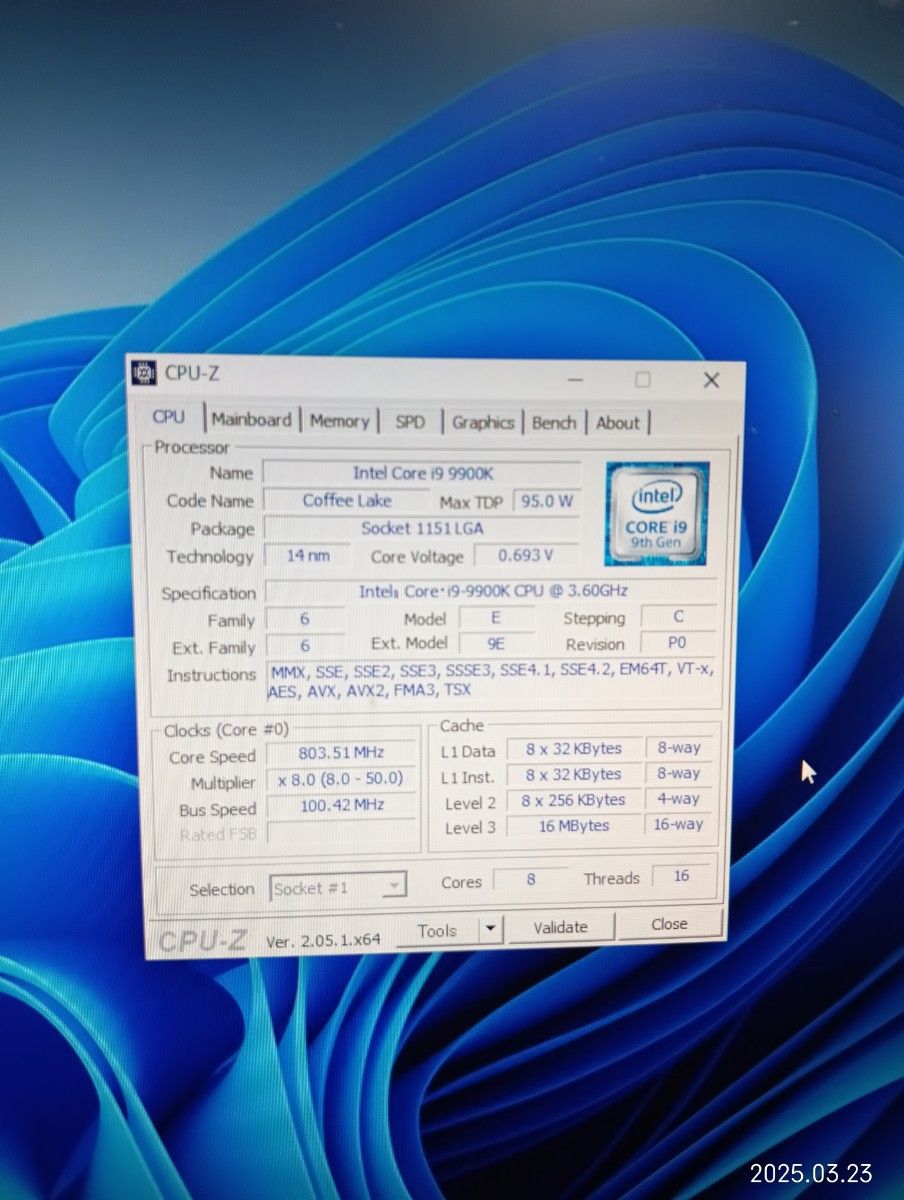Open the Graphics tab
This screenshot has width=904, height=1200.
[x=483, y=422]
